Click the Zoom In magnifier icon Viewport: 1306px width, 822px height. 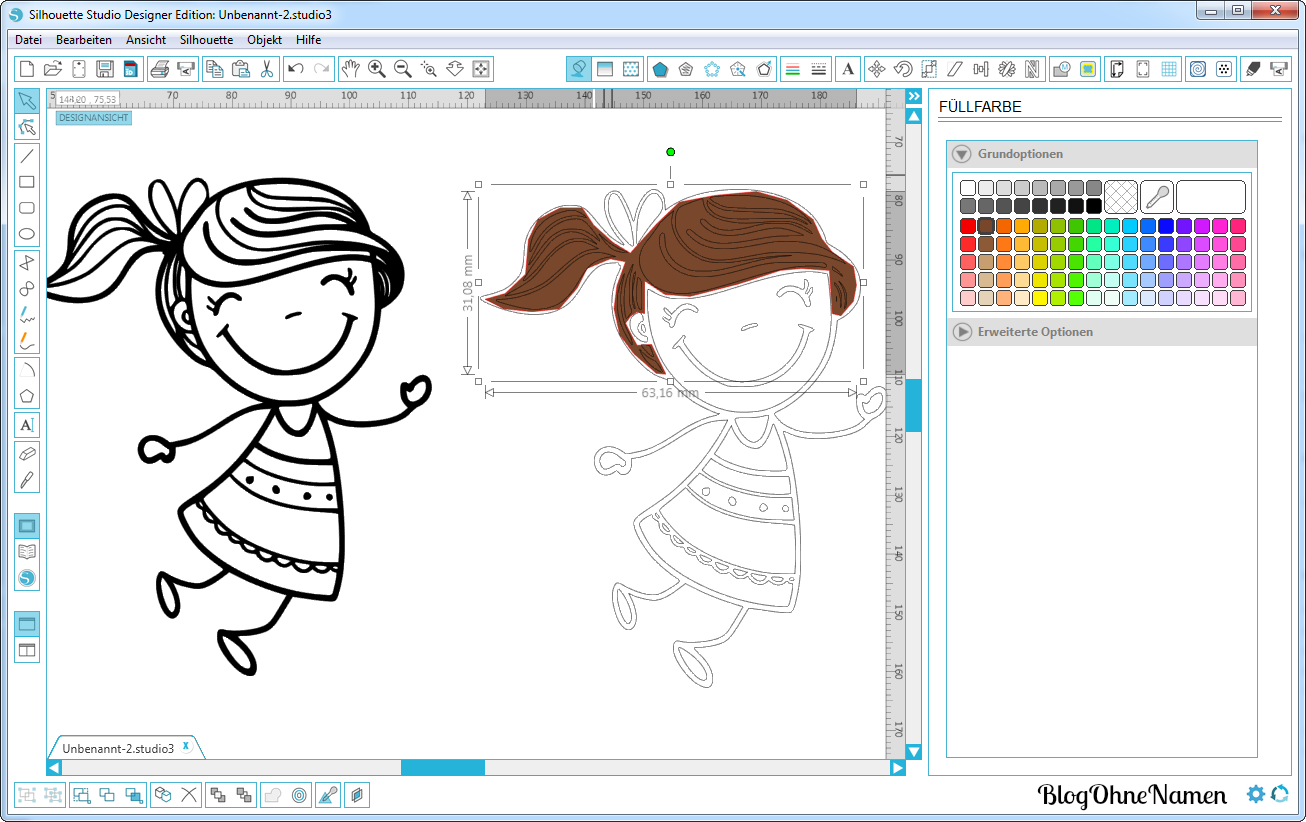(x=377, y=69)
